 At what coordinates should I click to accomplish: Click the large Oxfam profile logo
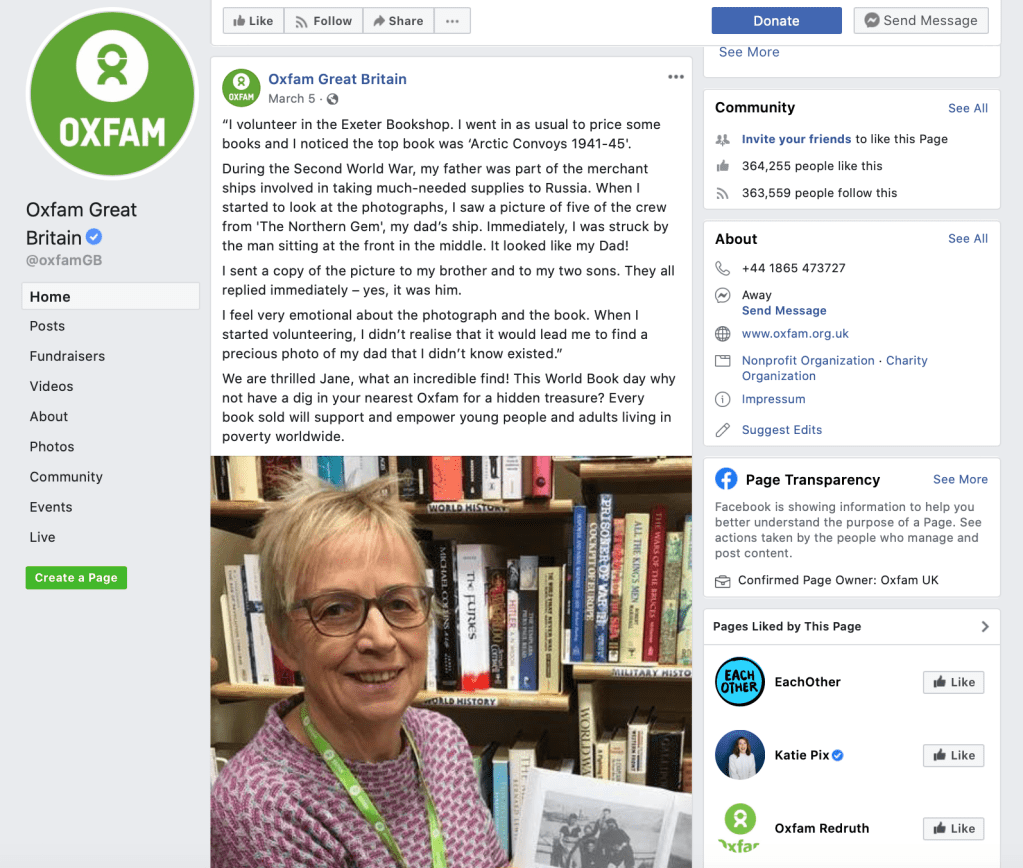click(112, 93)
